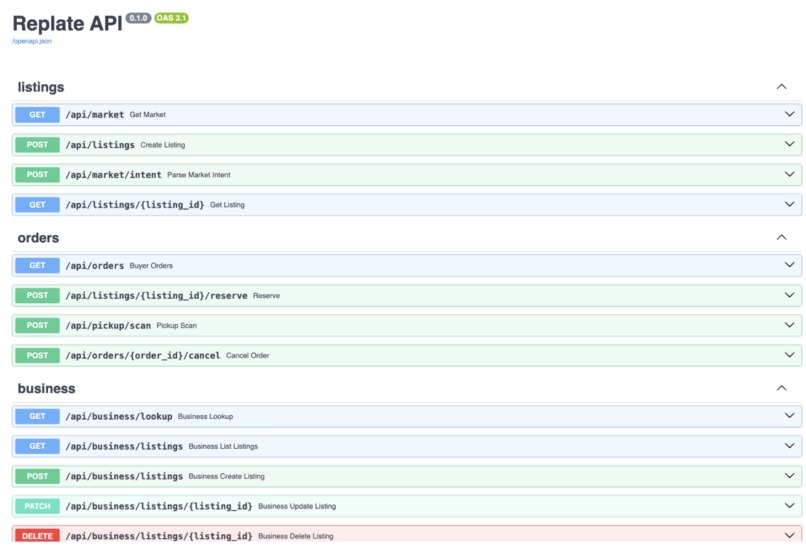This screenshot has width=806, height=552.
Task: Click GET badge for Get Listing
Action: [37, 205]
